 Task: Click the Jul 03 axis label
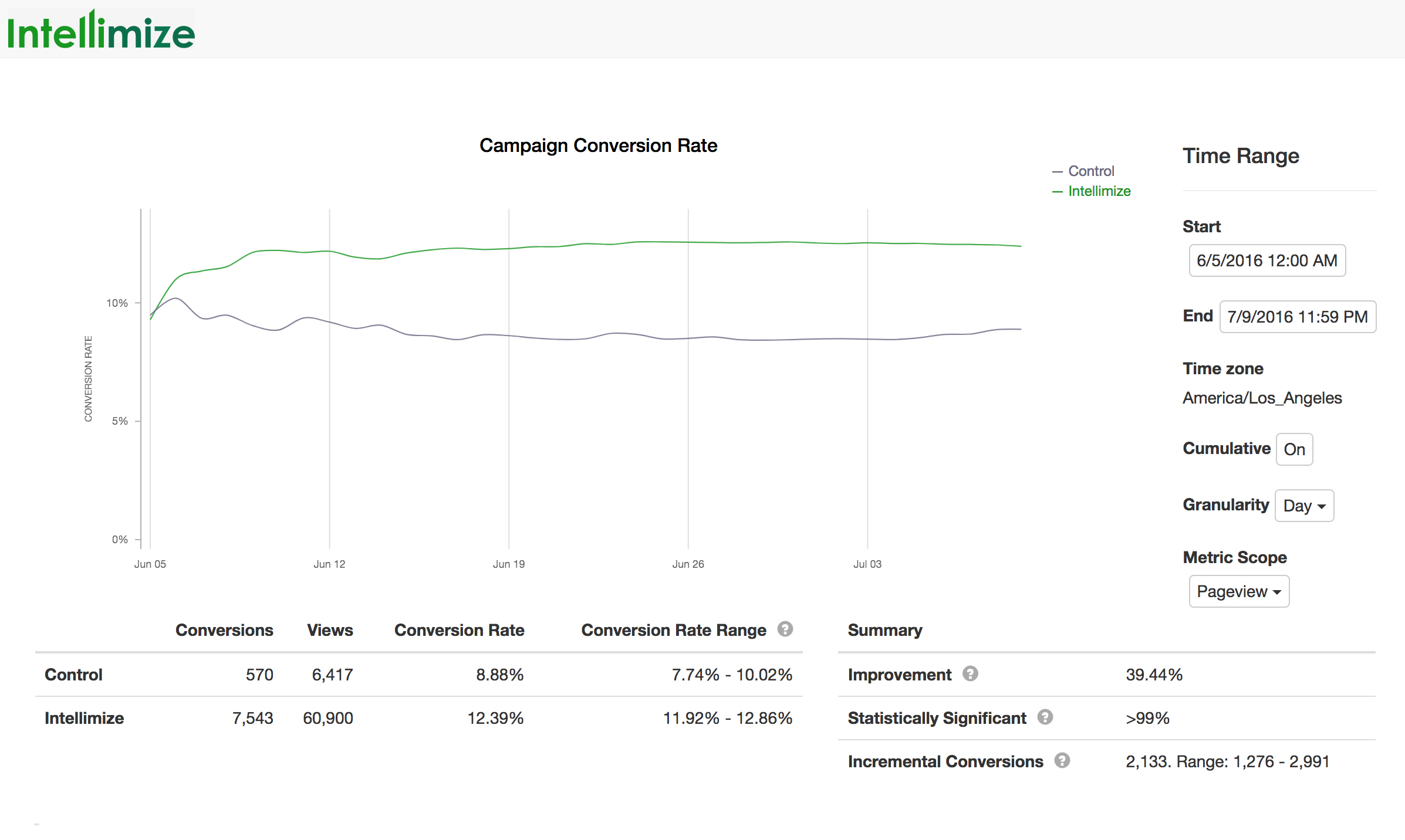pos(867,564)
